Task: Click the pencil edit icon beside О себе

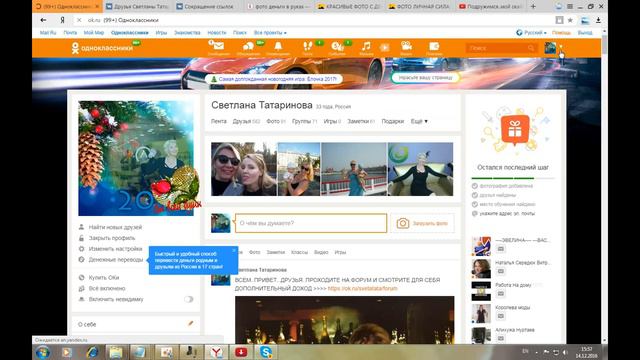Action: click(x=190, y=324)
